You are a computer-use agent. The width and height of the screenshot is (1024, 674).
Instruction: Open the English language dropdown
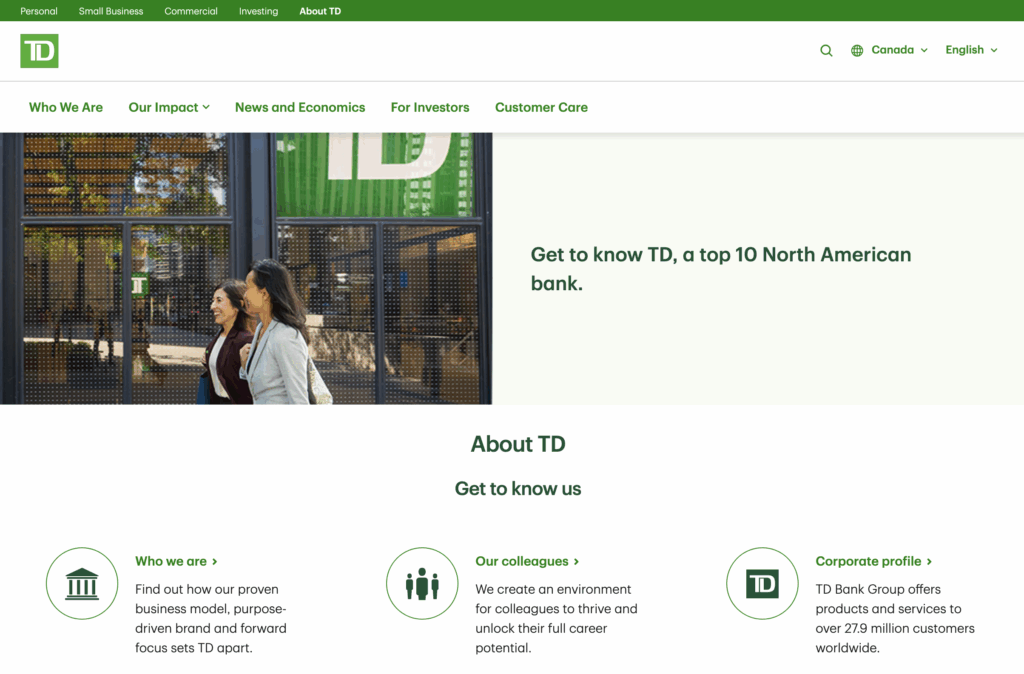[971, 50]
